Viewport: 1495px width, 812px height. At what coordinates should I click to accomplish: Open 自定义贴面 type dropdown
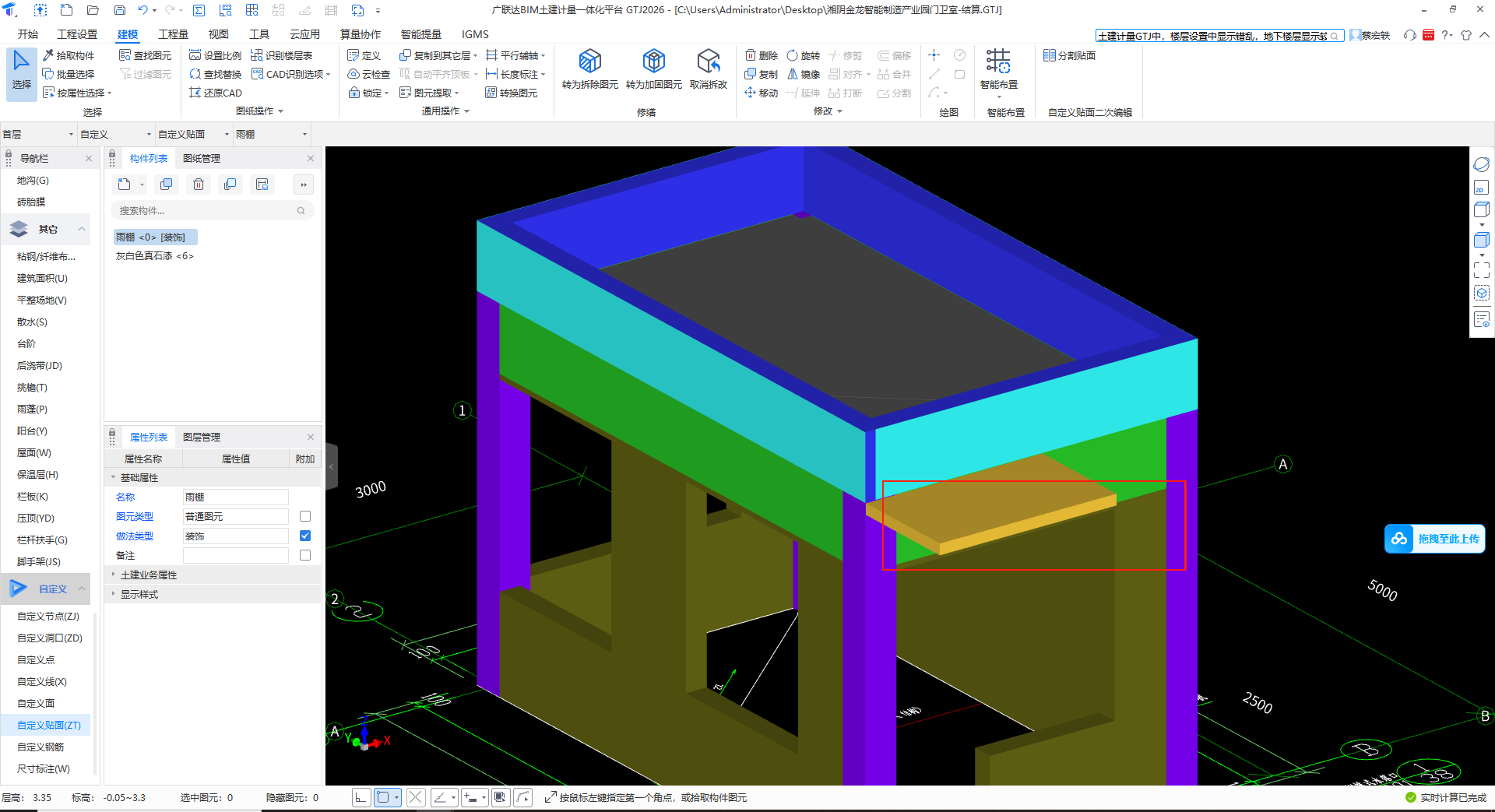click(x=194, y=134)
